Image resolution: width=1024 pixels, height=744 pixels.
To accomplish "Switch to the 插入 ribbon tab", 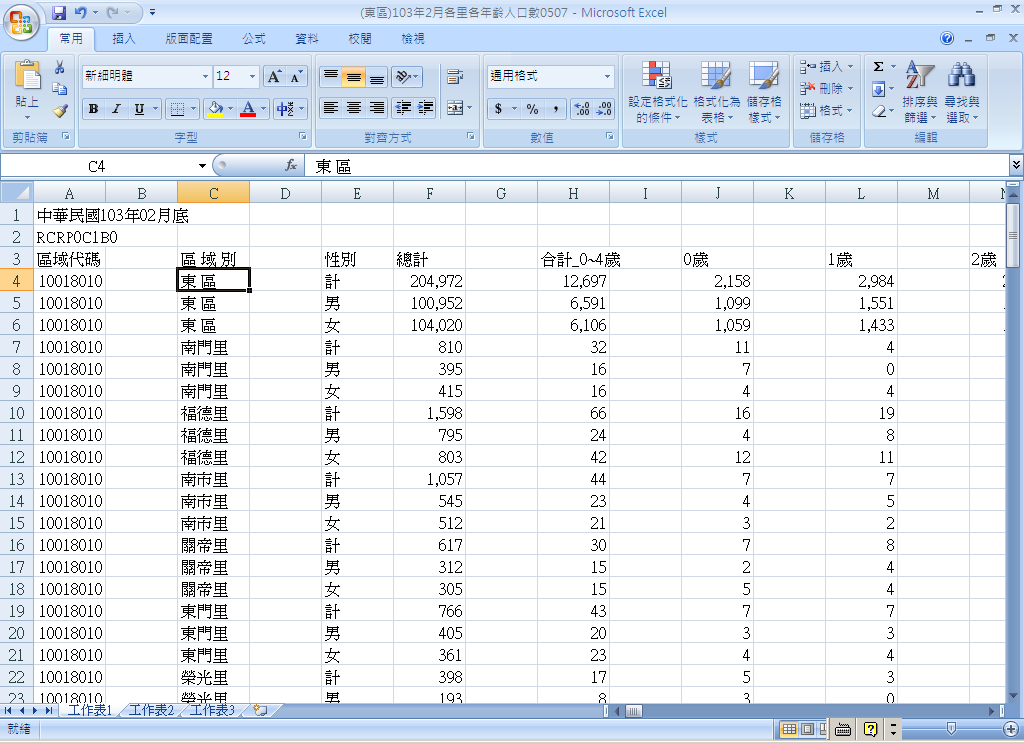I will (124, 39).
